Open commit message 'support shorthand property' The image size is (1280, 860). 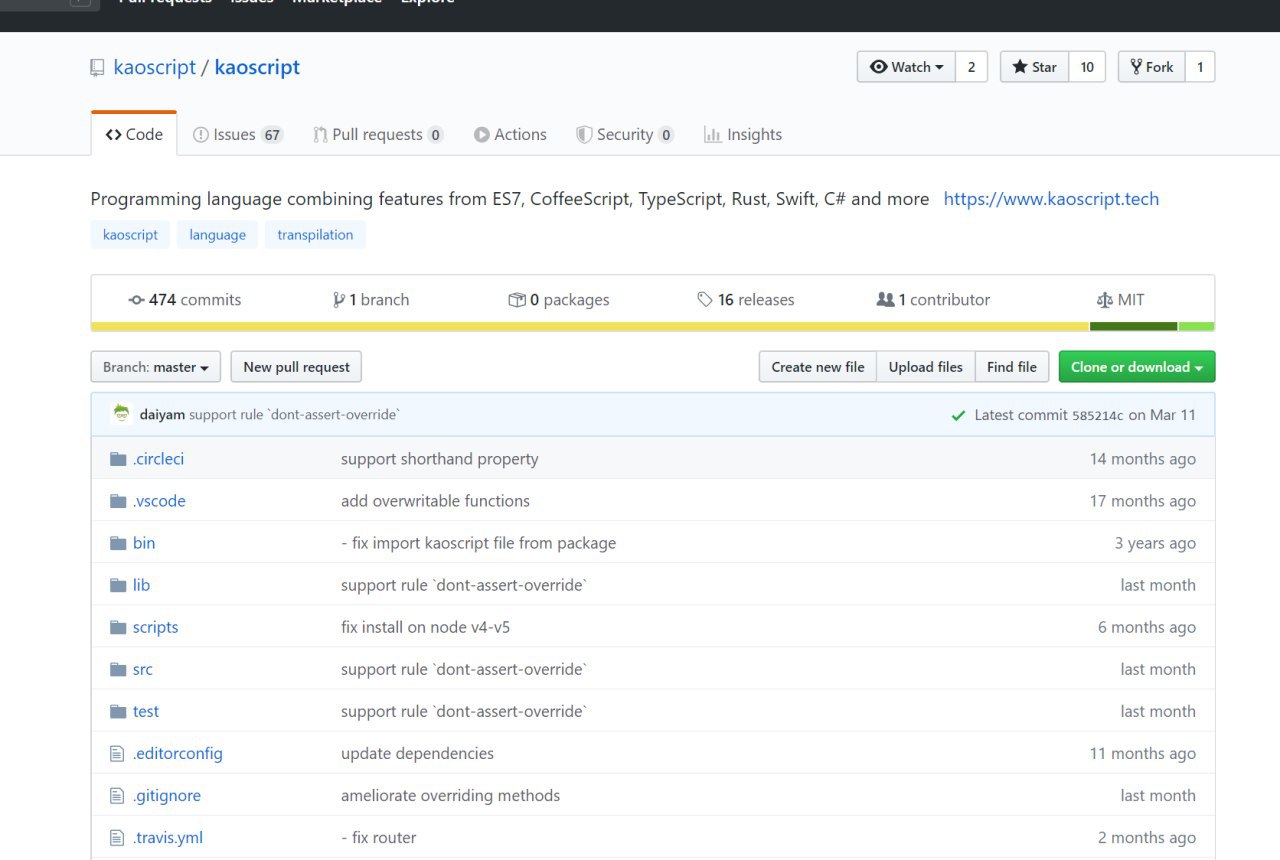coord(440,459)
